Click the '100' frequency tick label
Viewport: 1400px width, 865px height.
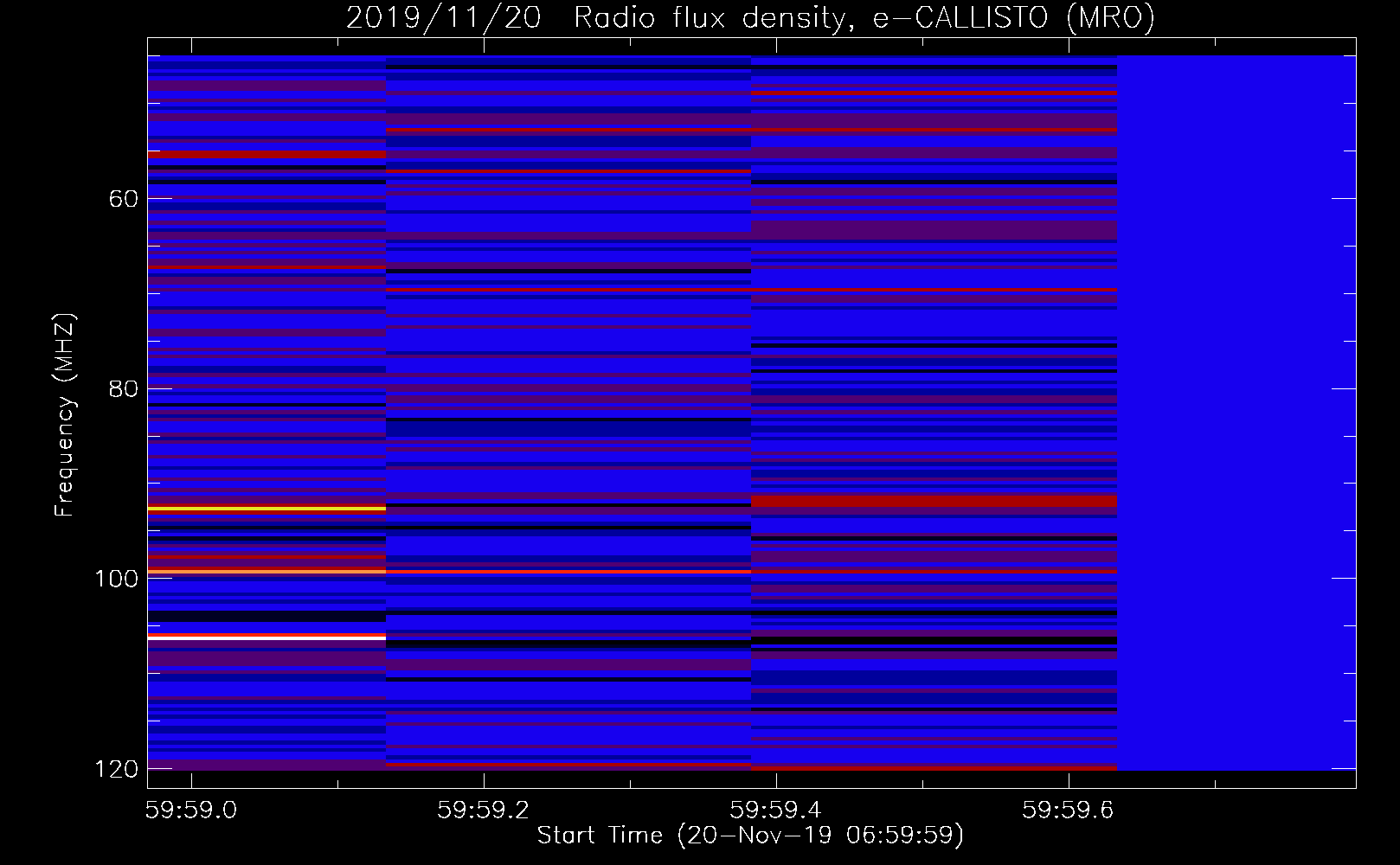[x=117, y=579]
